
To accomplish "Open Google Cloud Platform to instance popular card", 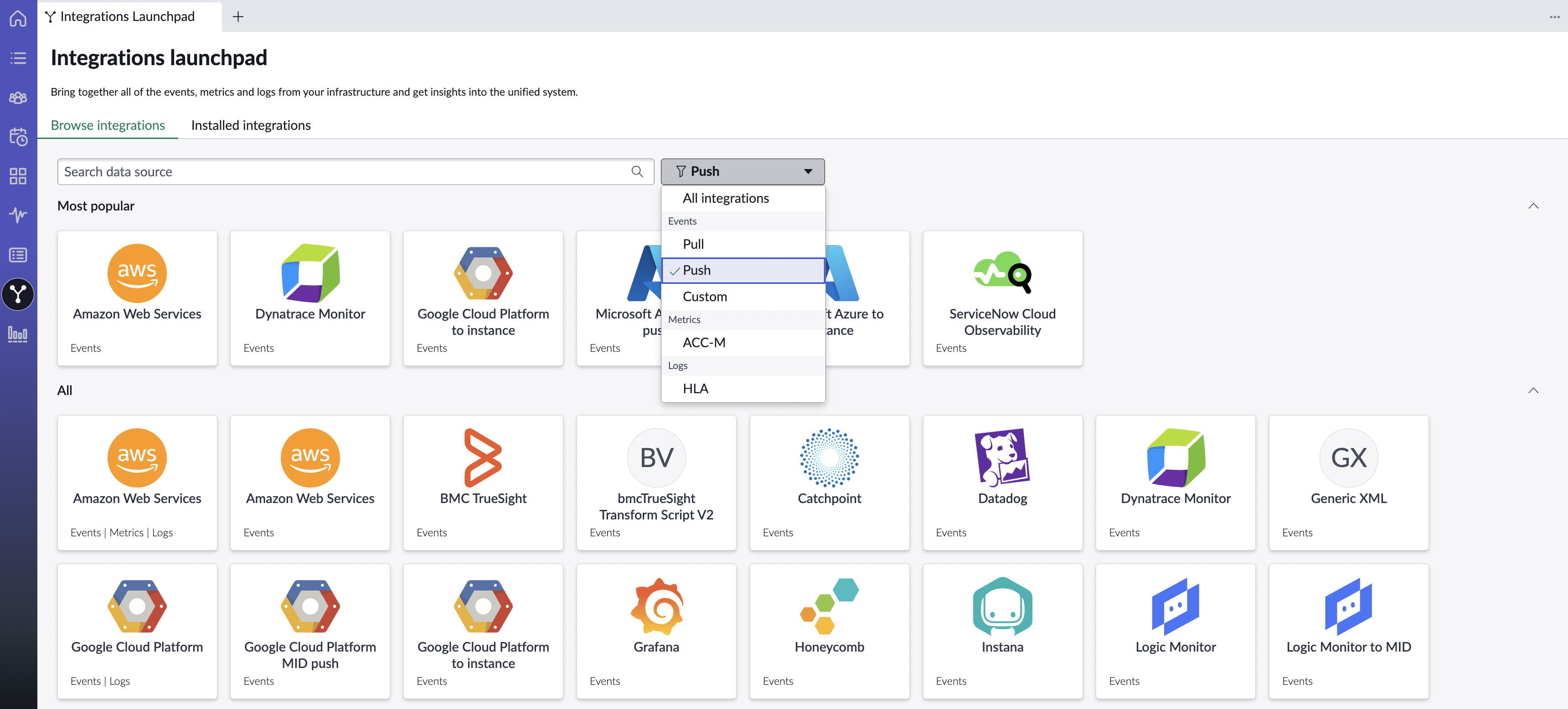I will [483, 298].
